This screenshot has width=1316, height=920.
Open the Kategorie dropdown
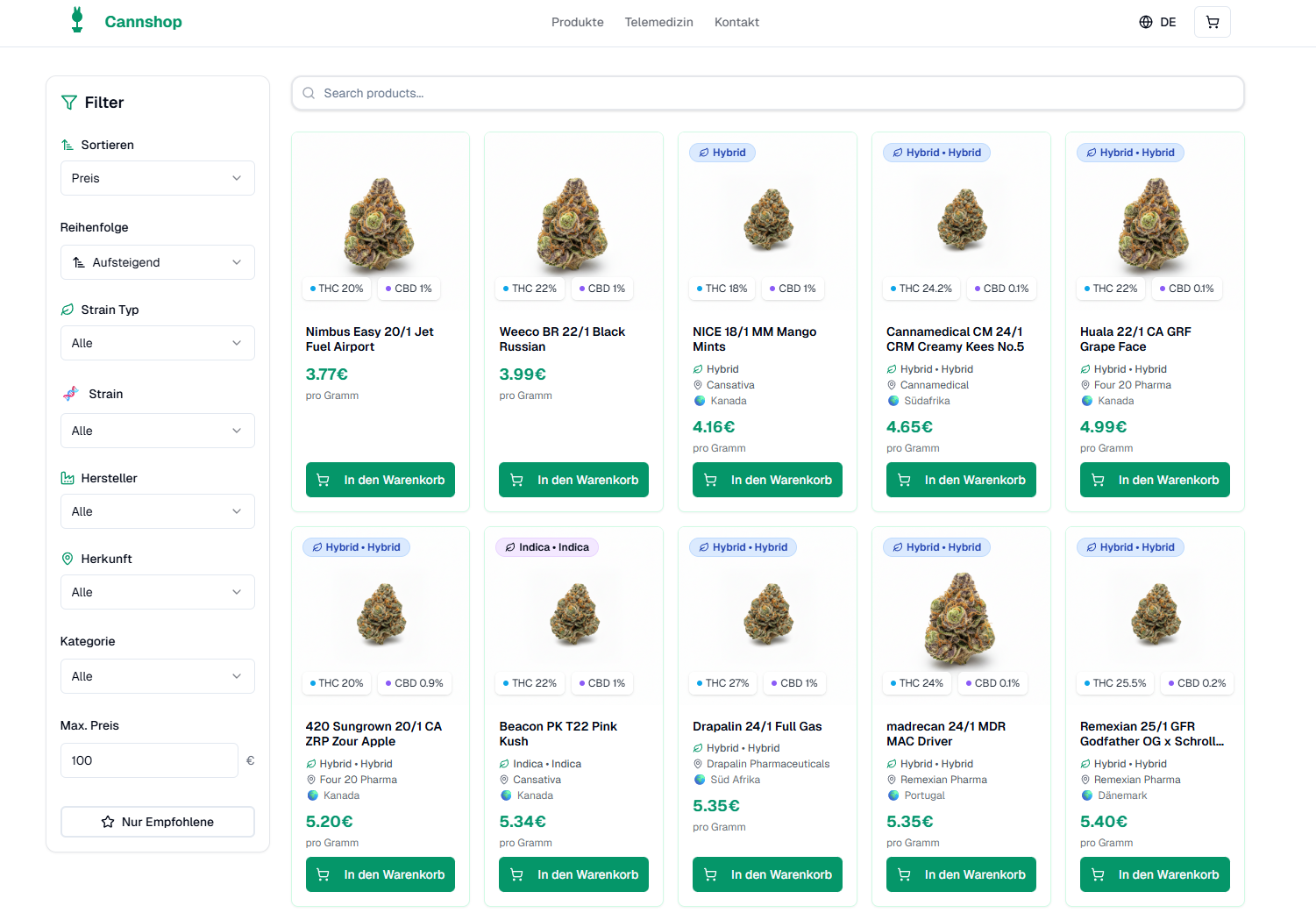[158, 676]
